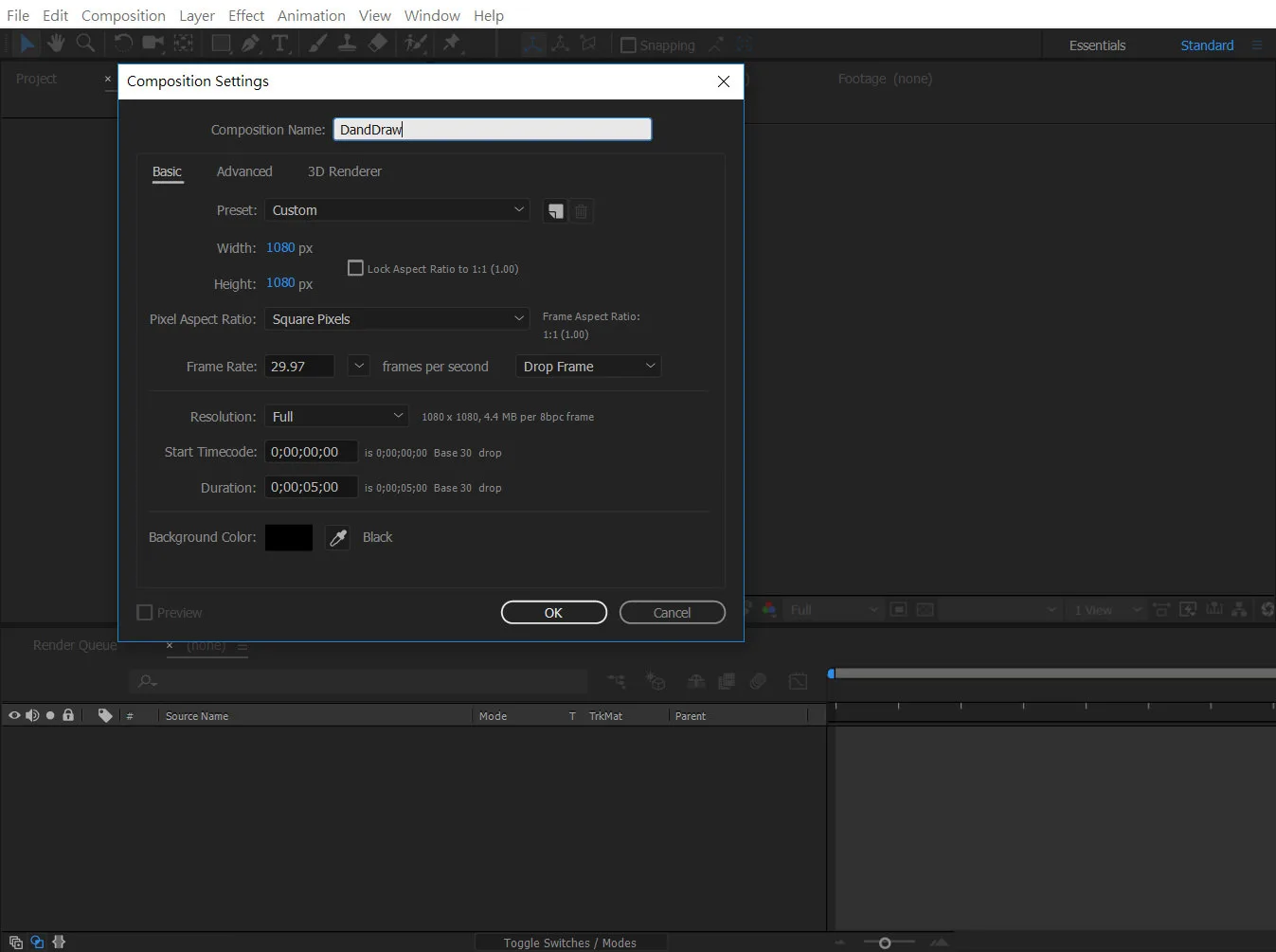Viewport: 1276px width, 952px height.
Task: Open the Preset dropdown
Action: tap(397, 210)
